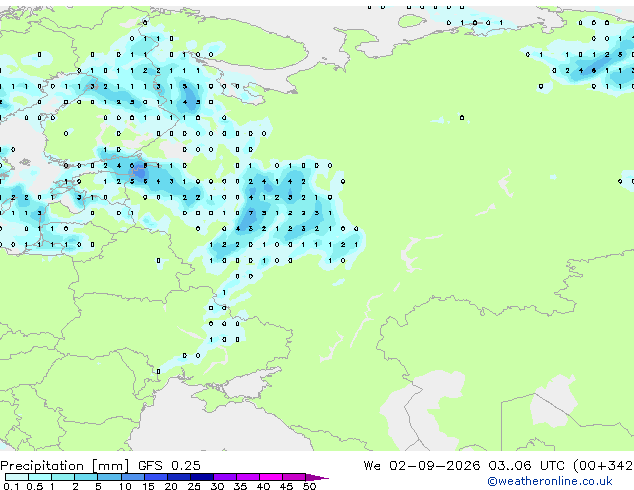Viewport: 634px width, 490px height.
Task: Select the '[mm]' unit label
Action: [x=111, y=466]
